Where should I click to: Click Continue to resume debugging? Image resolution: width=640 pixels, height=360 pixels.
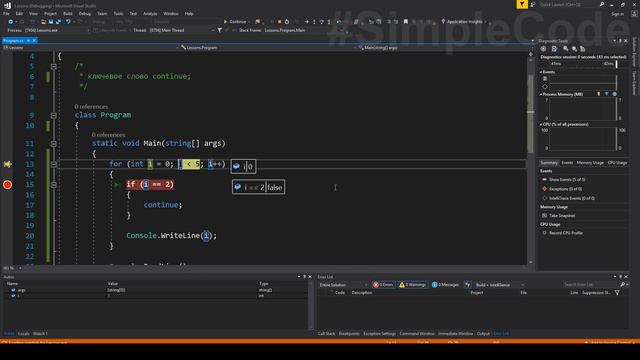click(x=235, y=22)
